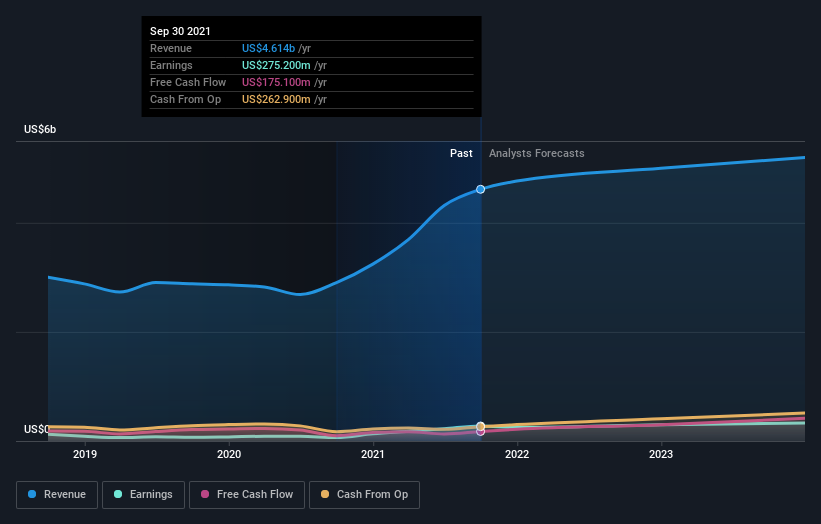Click the blue Revenue data point marker
The width and height of the screenshot is (821, 524).
pyautogui.click(x=480, y=189)
